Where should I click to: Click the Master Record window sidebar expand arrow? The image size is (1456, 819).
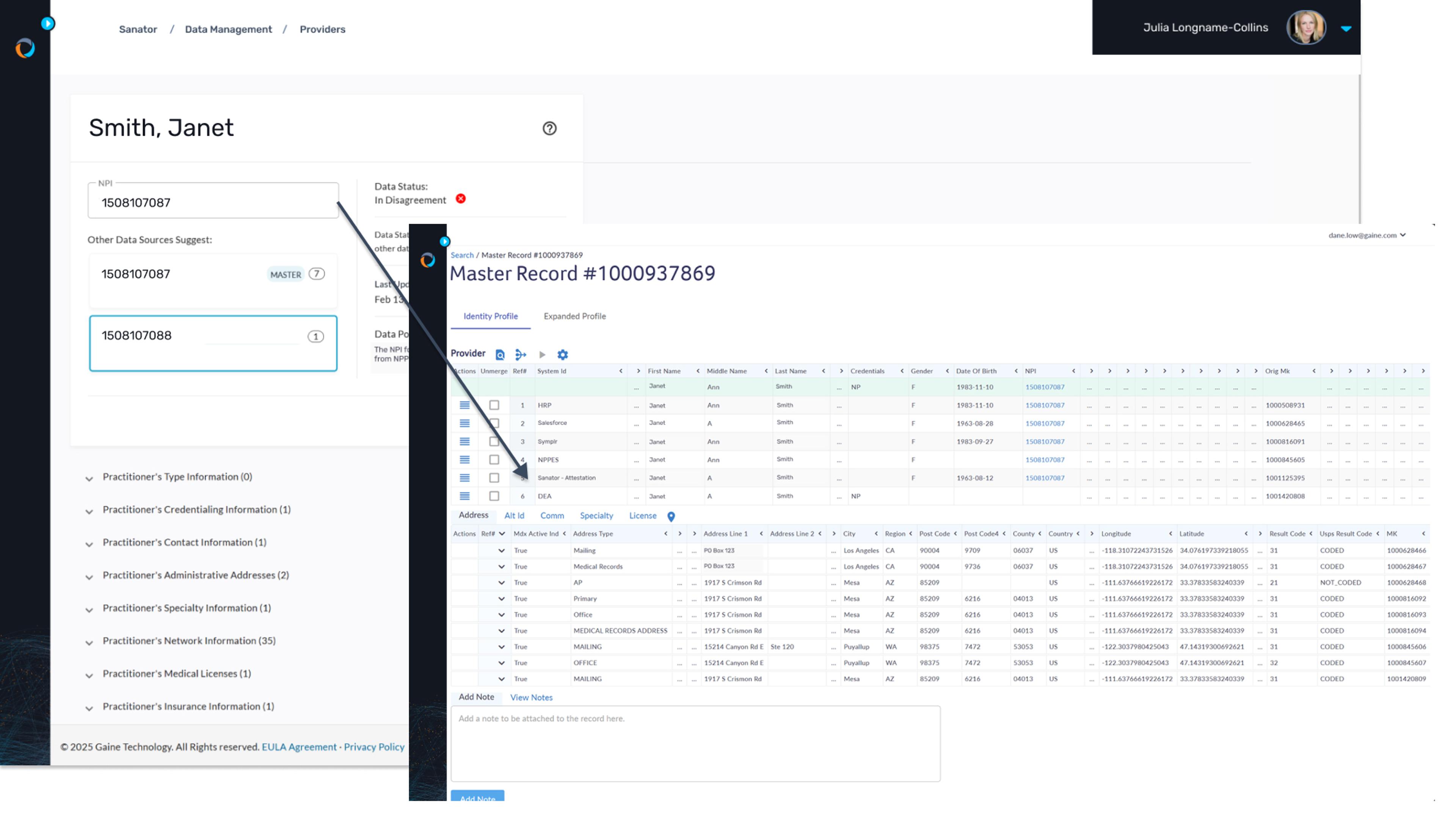pyautogui.click(x=445, y=242)
